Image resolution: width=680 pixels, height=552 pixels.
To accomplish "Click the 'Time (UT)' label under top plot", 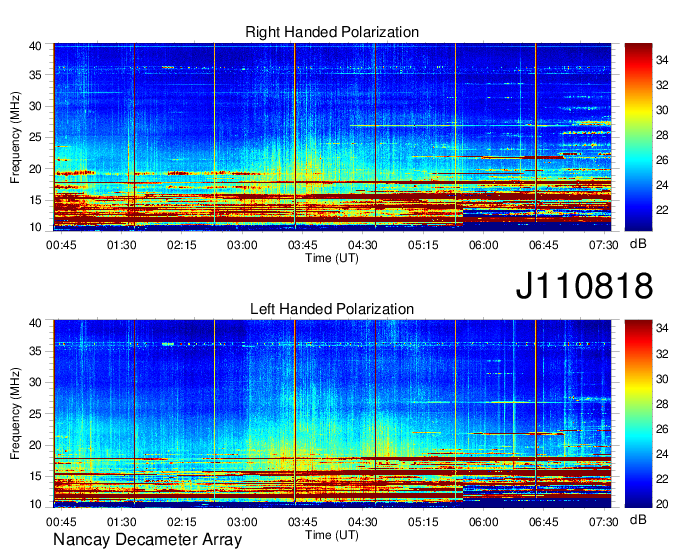I will click(x=332, y=258).
